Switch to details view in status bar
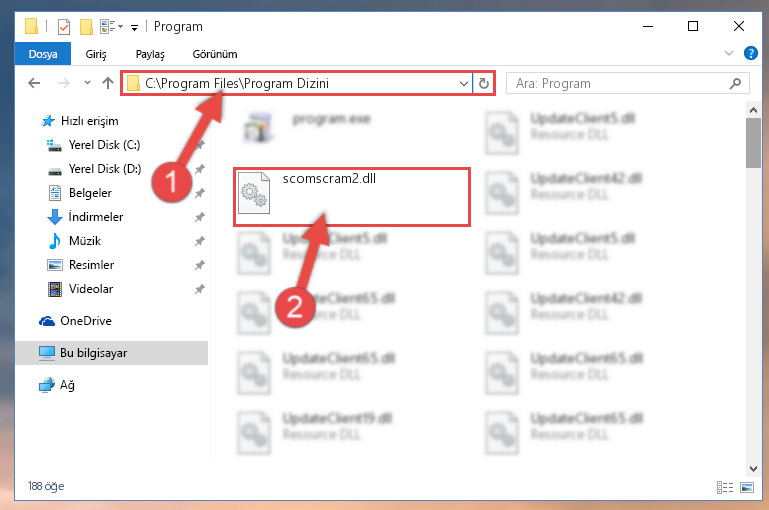Image resolution: width=769 pixels, height=510 pixels. click(x=724, y=487)
